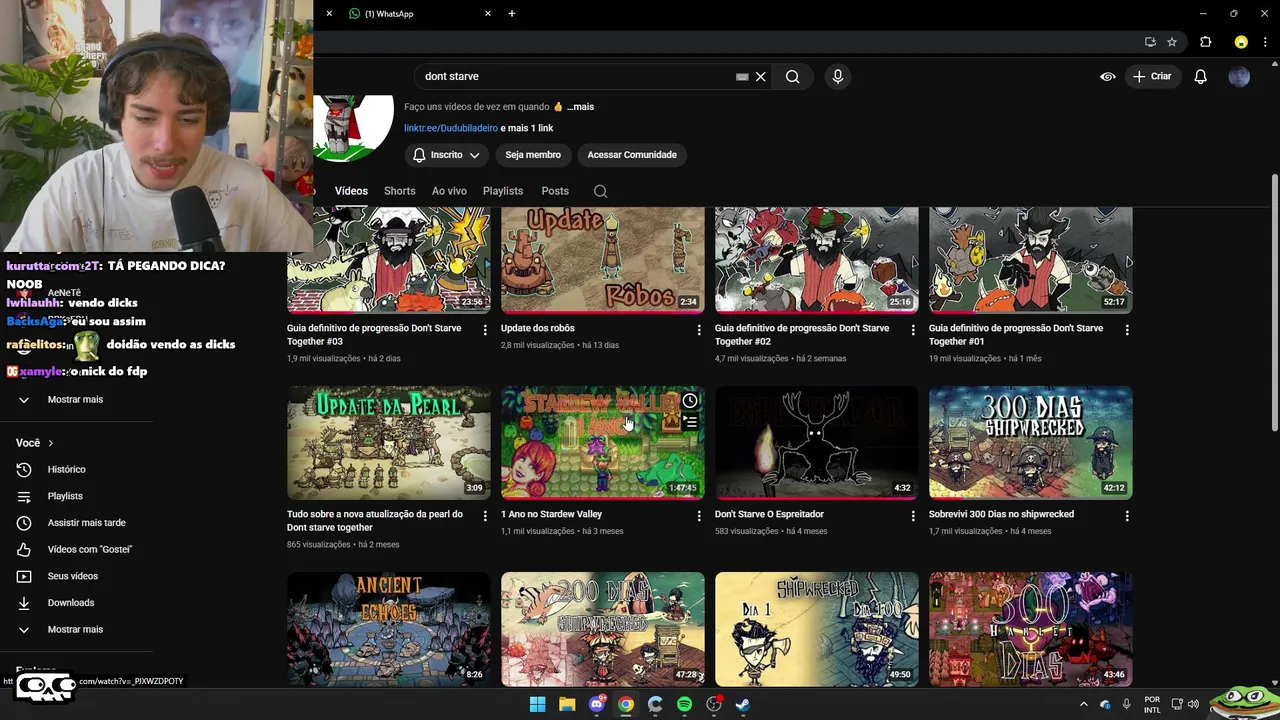The image size is (1280, 720).
Task: Open the YouTube account avatar menu
Action: pos(1239,76)
